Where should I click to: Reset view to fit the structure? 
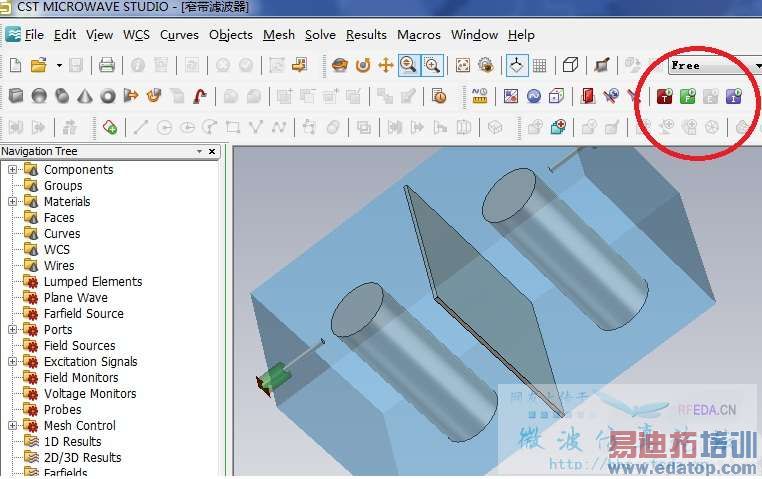coord(463,65)
